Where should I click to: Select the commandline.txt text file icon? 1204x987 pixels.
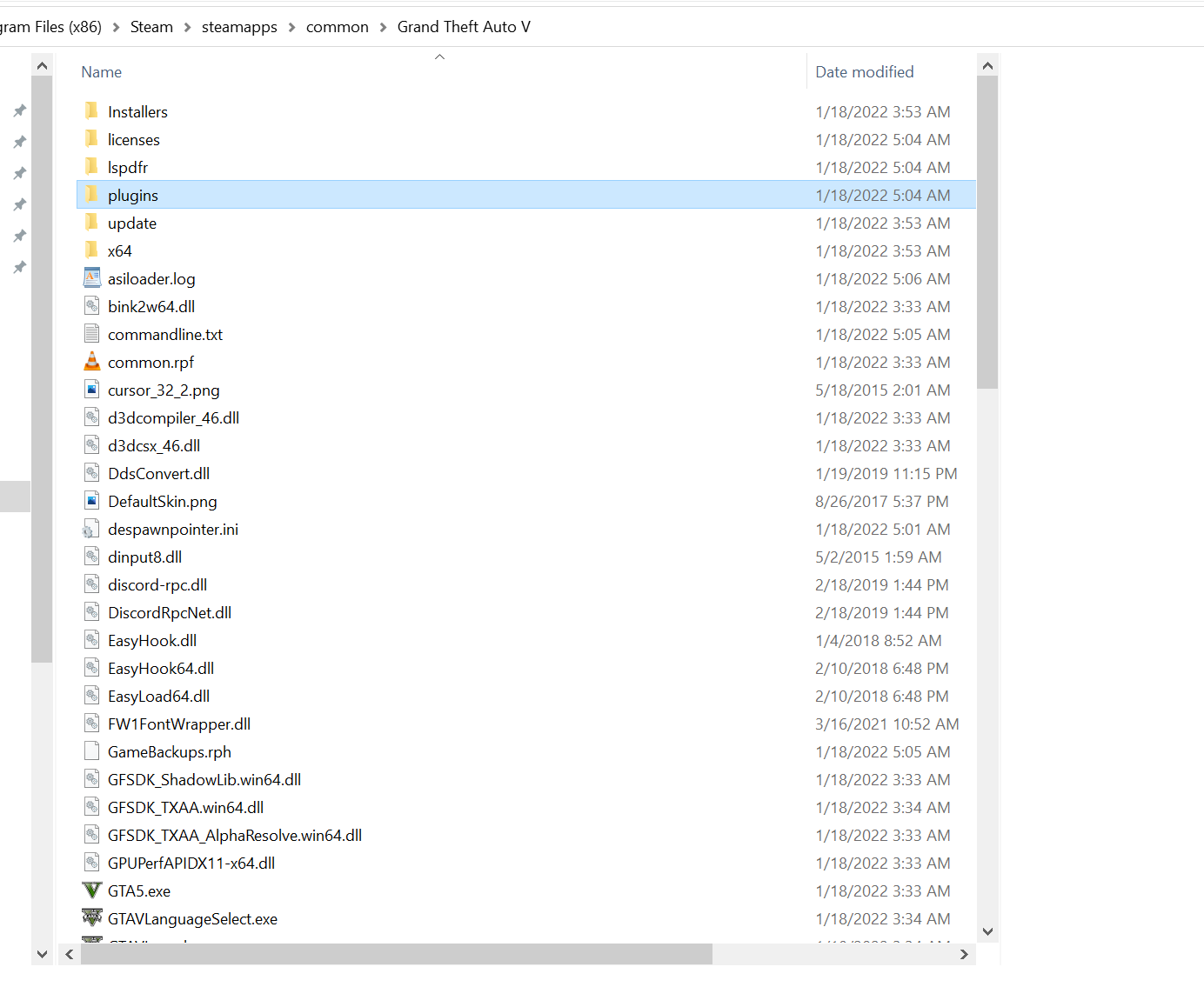(x=91, y=333)
